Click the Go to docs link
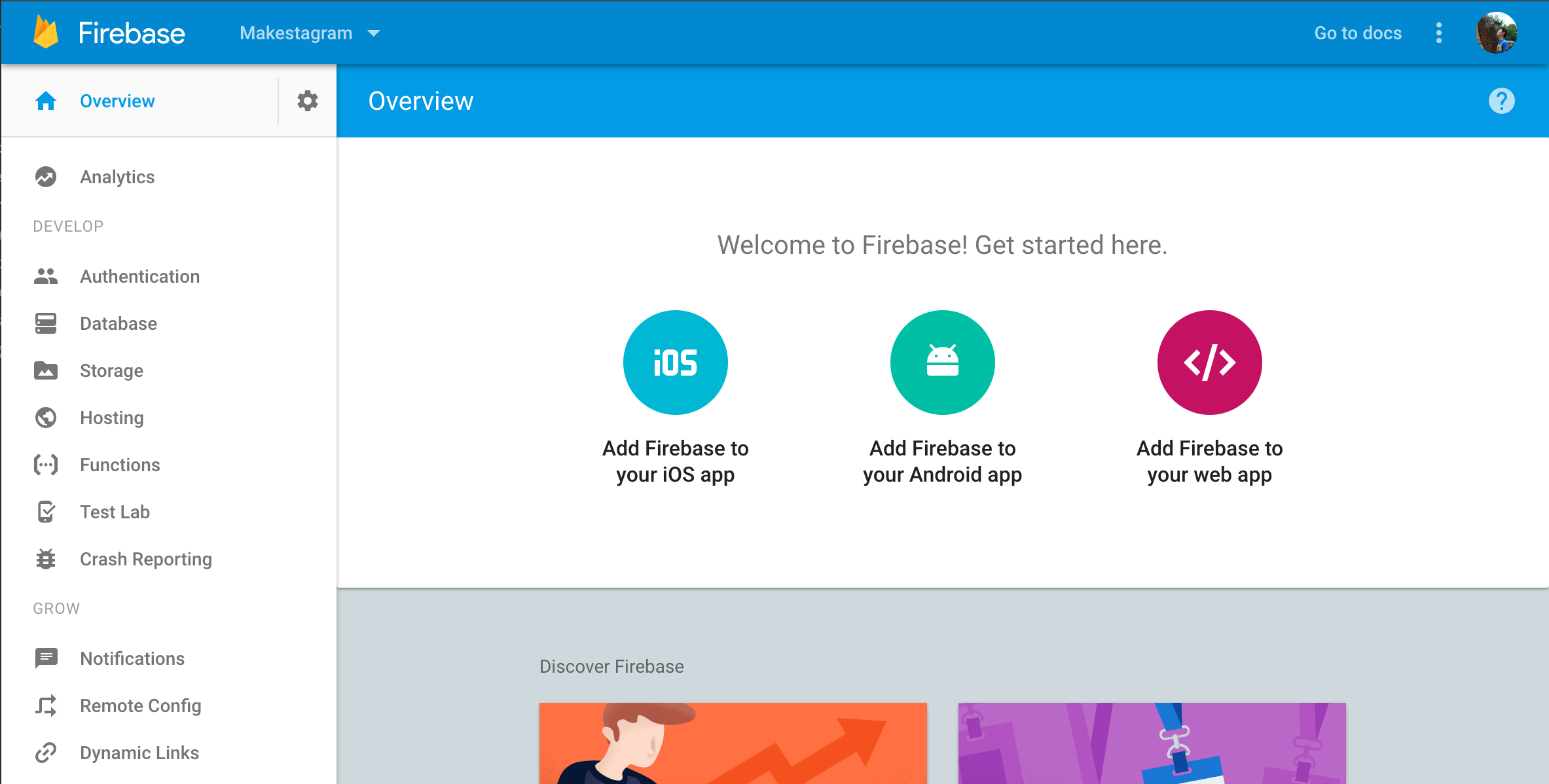 coord(1358,33)
